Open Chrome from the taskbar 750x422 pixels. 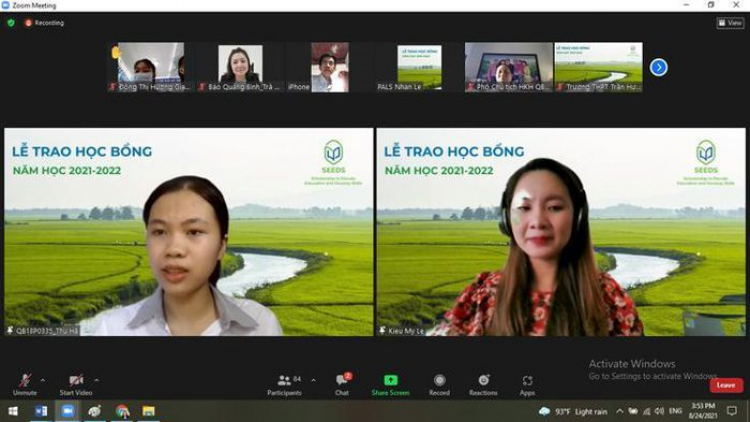tap(122, 411)
